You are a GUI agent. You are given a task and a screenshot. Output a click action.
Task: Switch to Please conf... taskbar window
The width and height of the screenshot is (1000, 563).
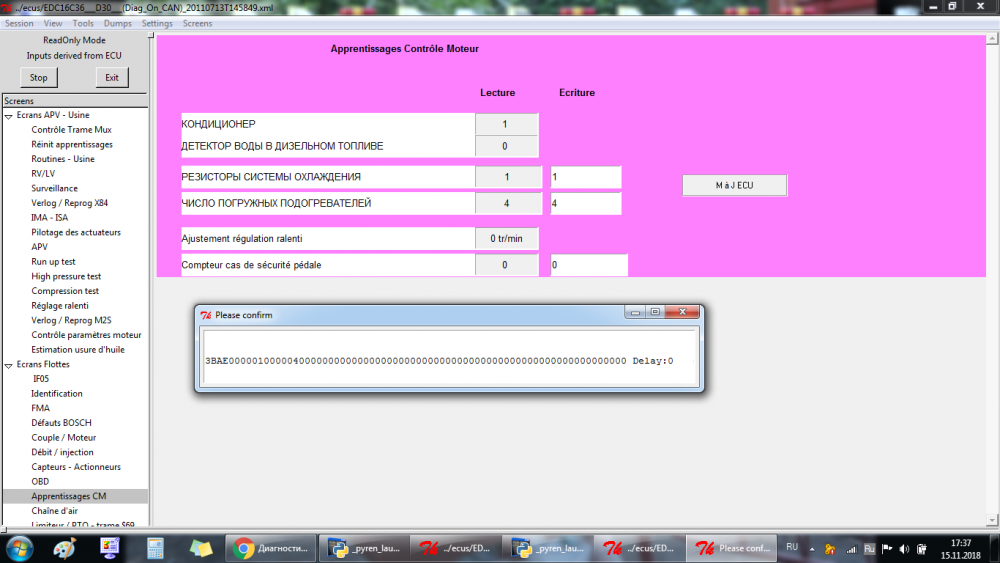[732, 548]
